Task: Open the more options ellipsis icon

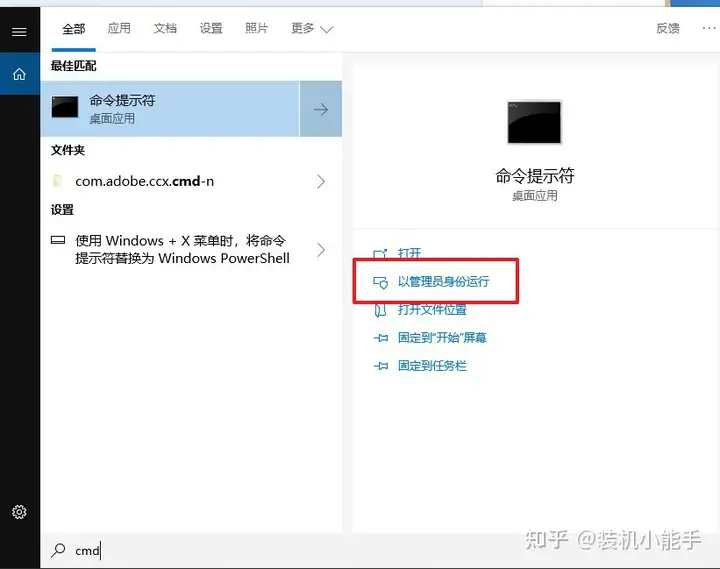Action: 709,28
